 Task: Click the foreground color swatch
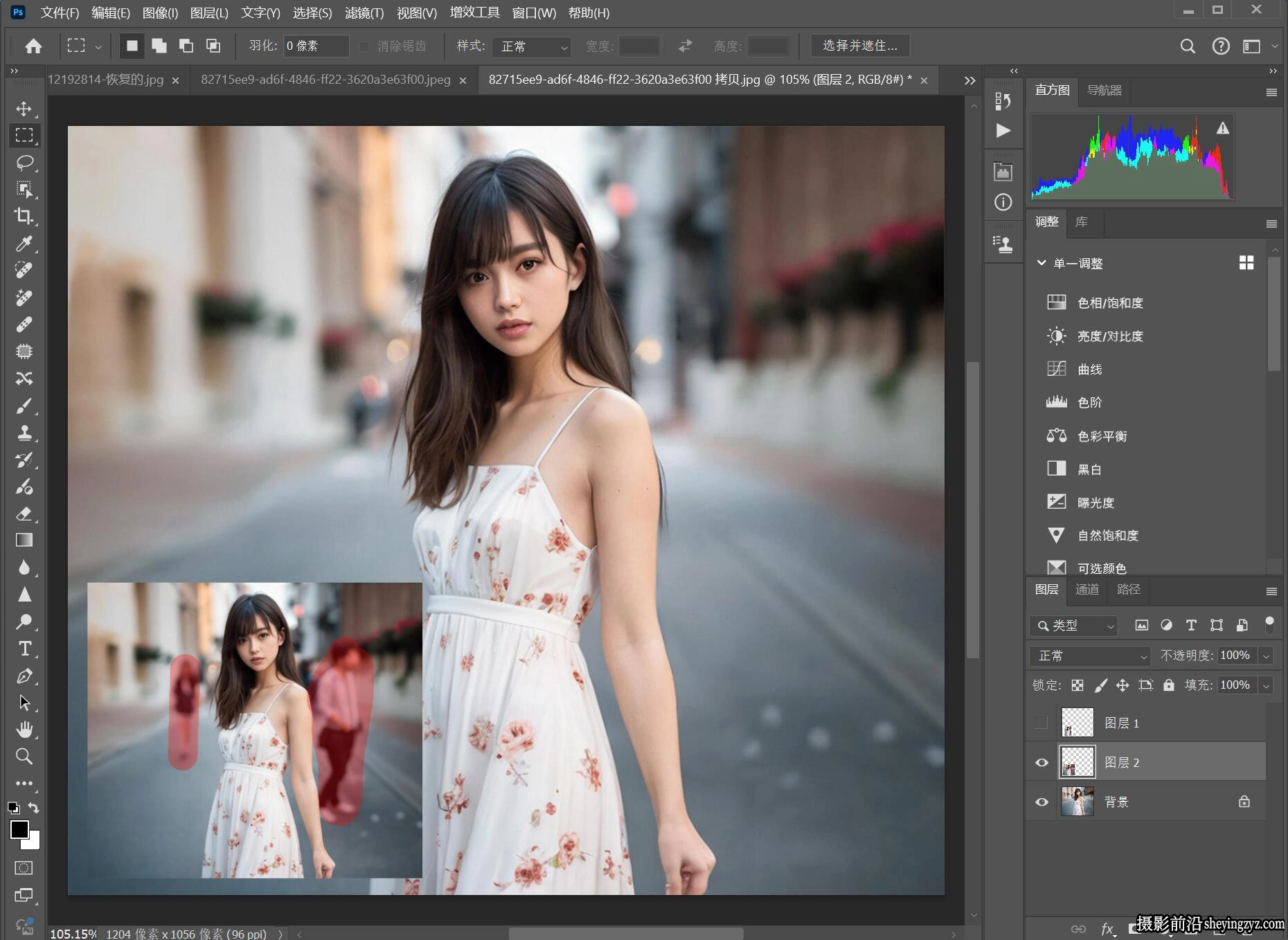coord(19,829)
